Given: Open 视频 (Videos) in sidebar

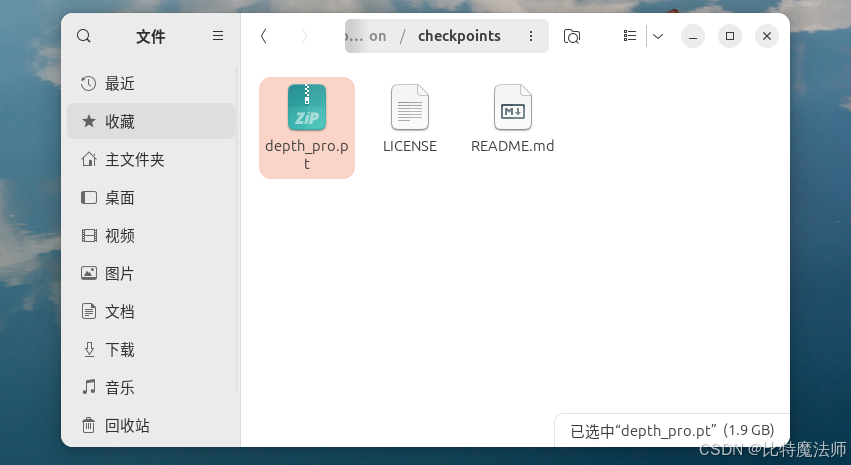Looking at the screenshot, I should (x=151, y=235).
